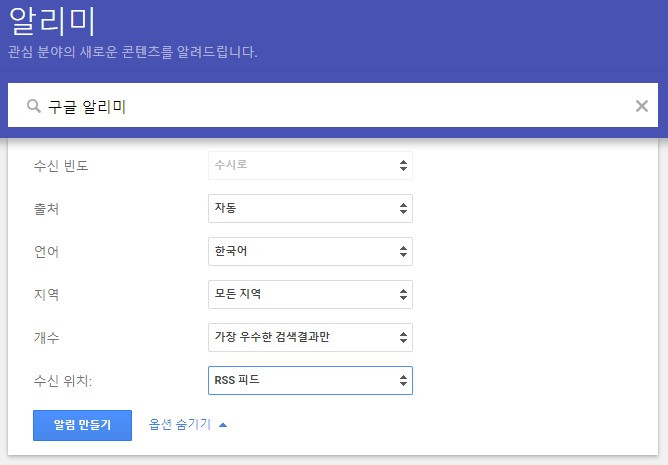Click the 수신 위치: label
The height and width of the screenshot is (465, 668).
point(63,381)
